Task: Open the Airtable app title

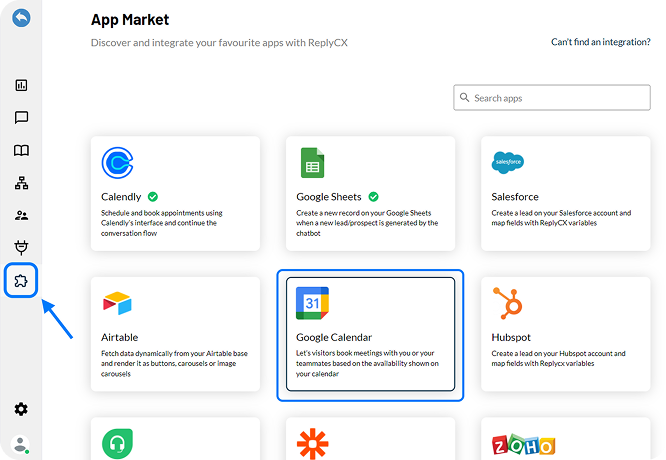Action: tap(119, 337)
